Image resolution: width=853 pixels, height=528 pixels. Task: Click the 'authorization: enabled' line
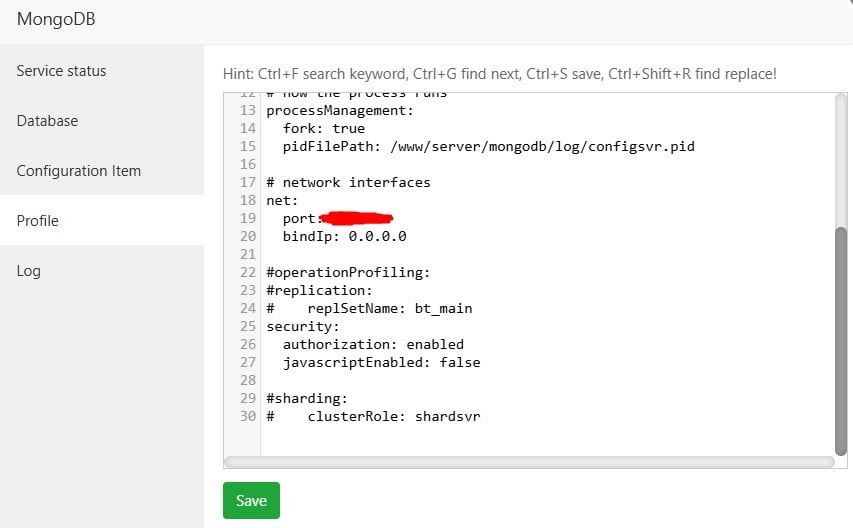[x=373, y=344]
